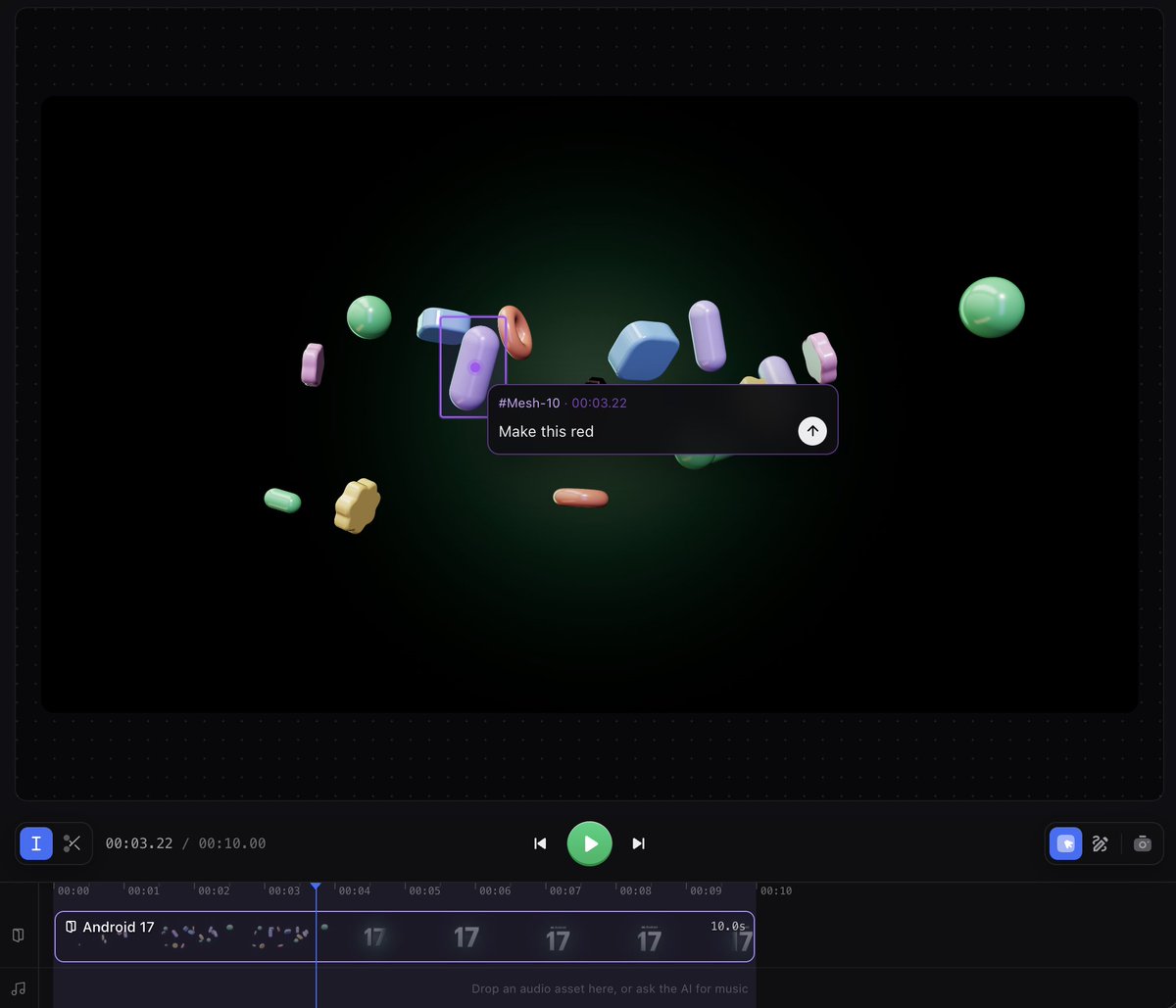
Task: Activate the pointer select tool
Action: (x=1066, y=843)
